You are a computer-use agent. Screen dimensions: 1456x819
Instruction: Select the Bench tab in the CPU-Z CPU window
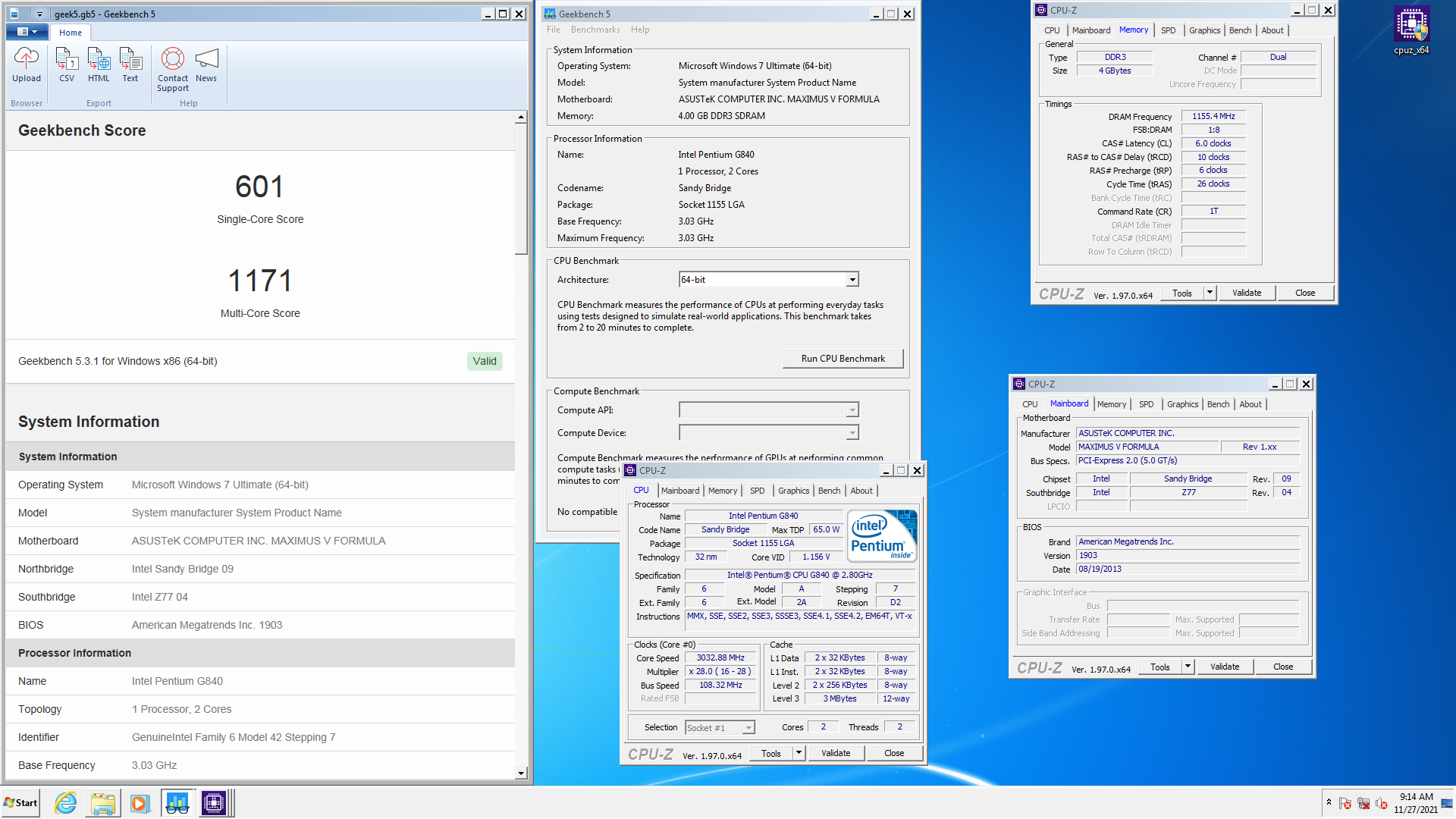click(829, 491)
